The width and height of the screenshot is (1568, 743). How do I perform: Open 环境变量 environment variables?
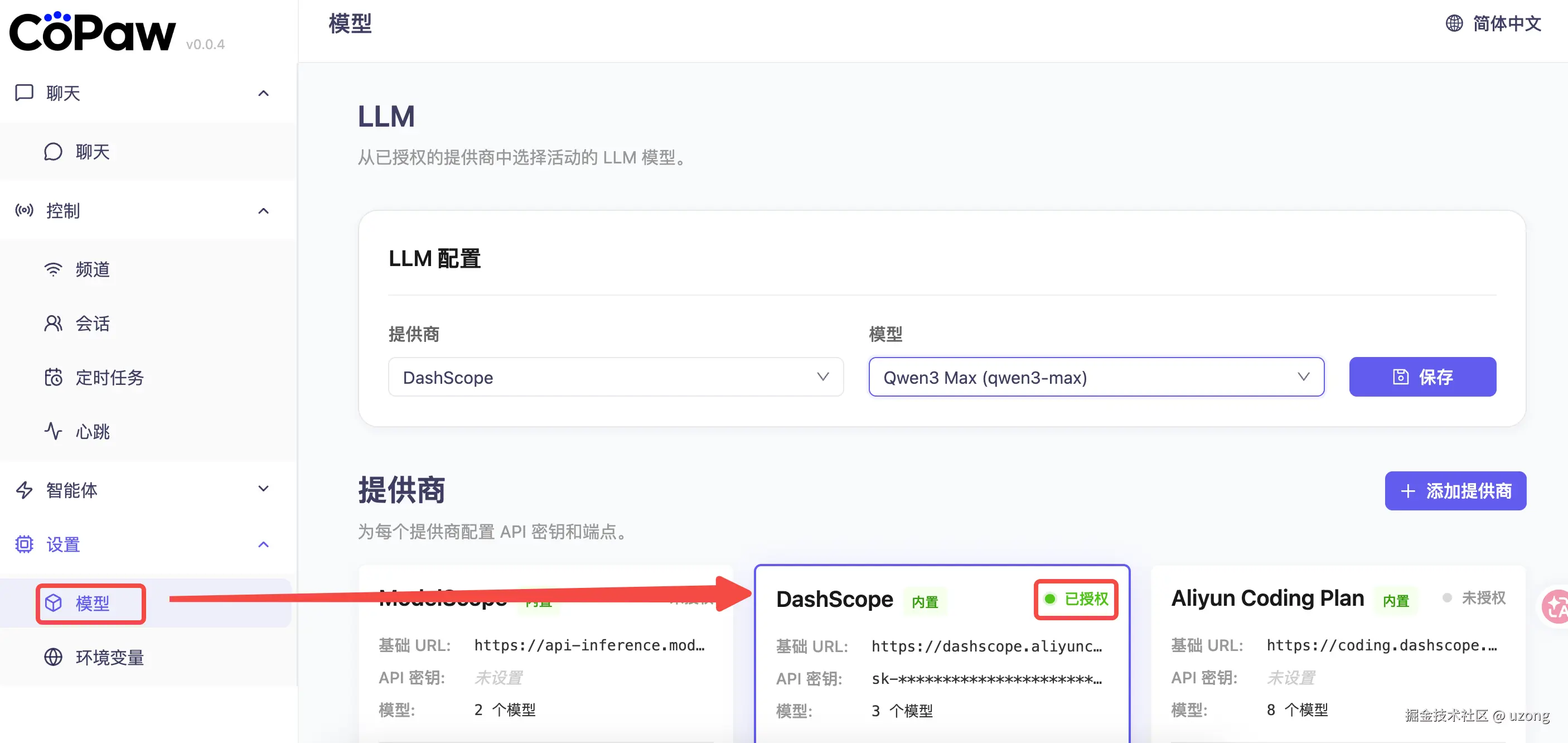coord(108,658)
